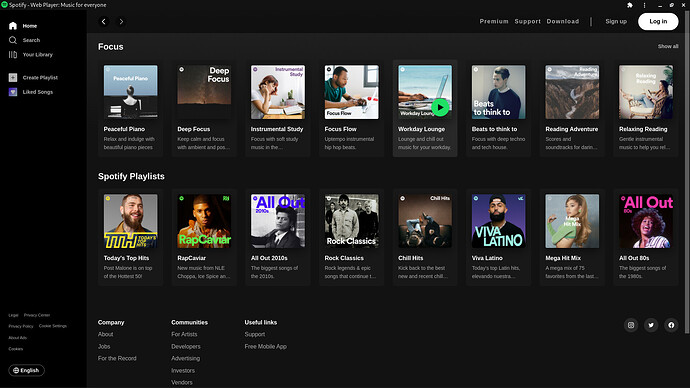This screenshot has width=690, height=388.
Task: Click the extensions puzzle icon in title bar
Action: pos(630,5)
